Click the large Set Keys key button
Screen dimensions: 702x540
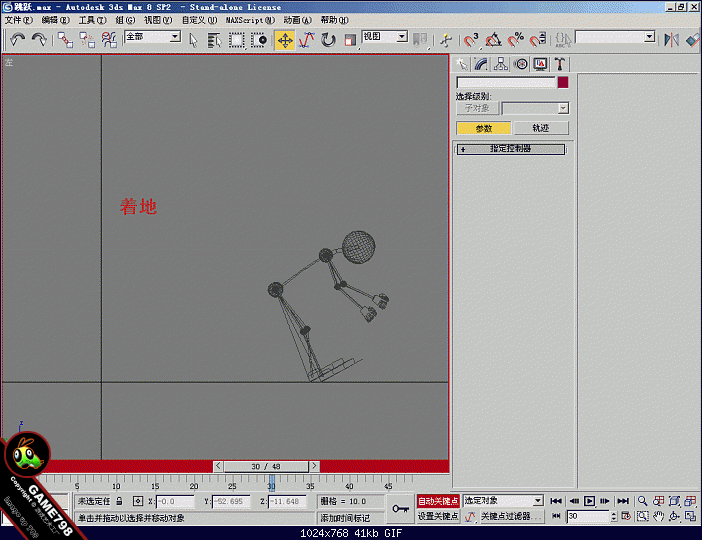click(x=400, y=509)
